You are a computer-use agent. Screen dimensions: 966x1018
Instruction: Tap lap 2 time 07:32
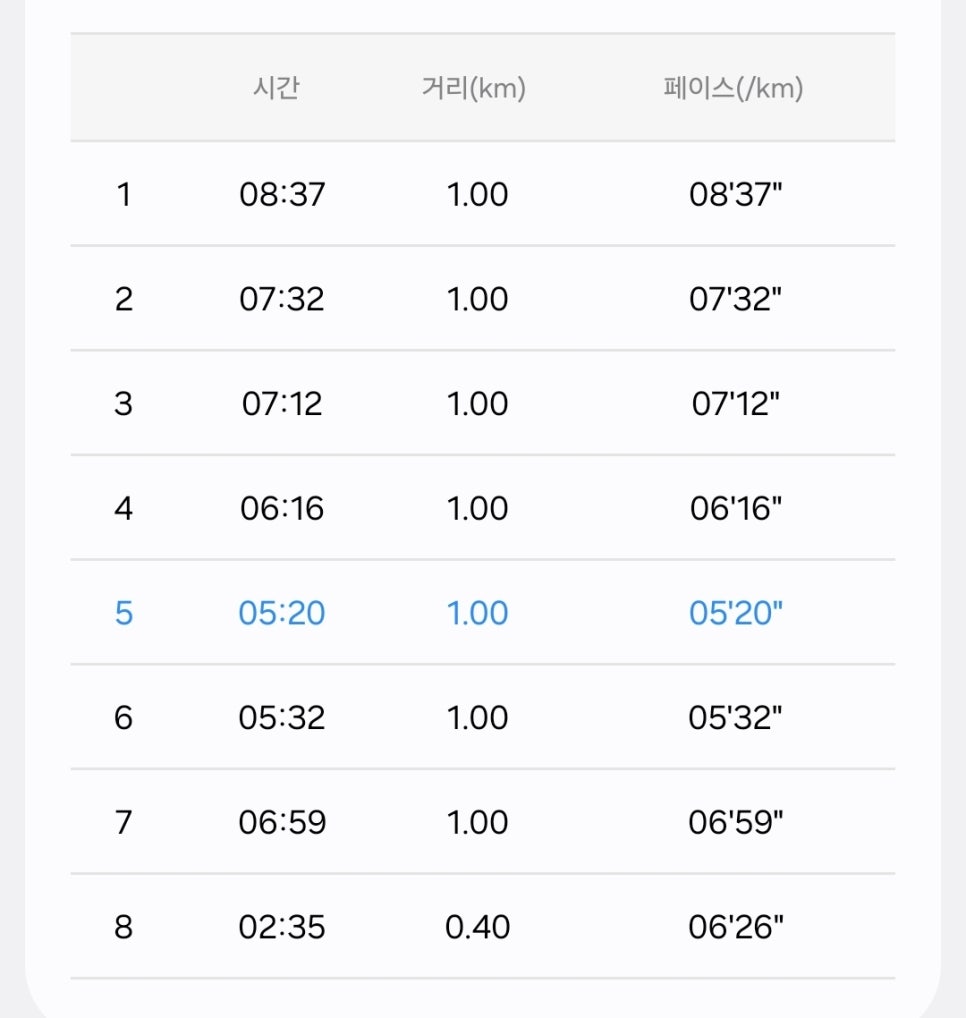pyautogui.click(x=282, y=299)
